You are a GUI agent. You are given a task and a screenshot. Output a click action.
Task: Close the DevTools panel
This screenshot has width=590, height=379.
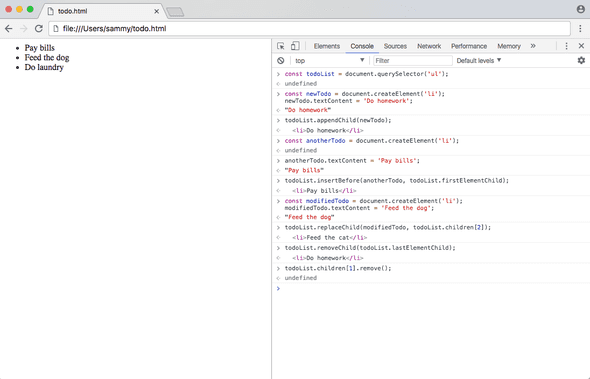coord(581,46)
